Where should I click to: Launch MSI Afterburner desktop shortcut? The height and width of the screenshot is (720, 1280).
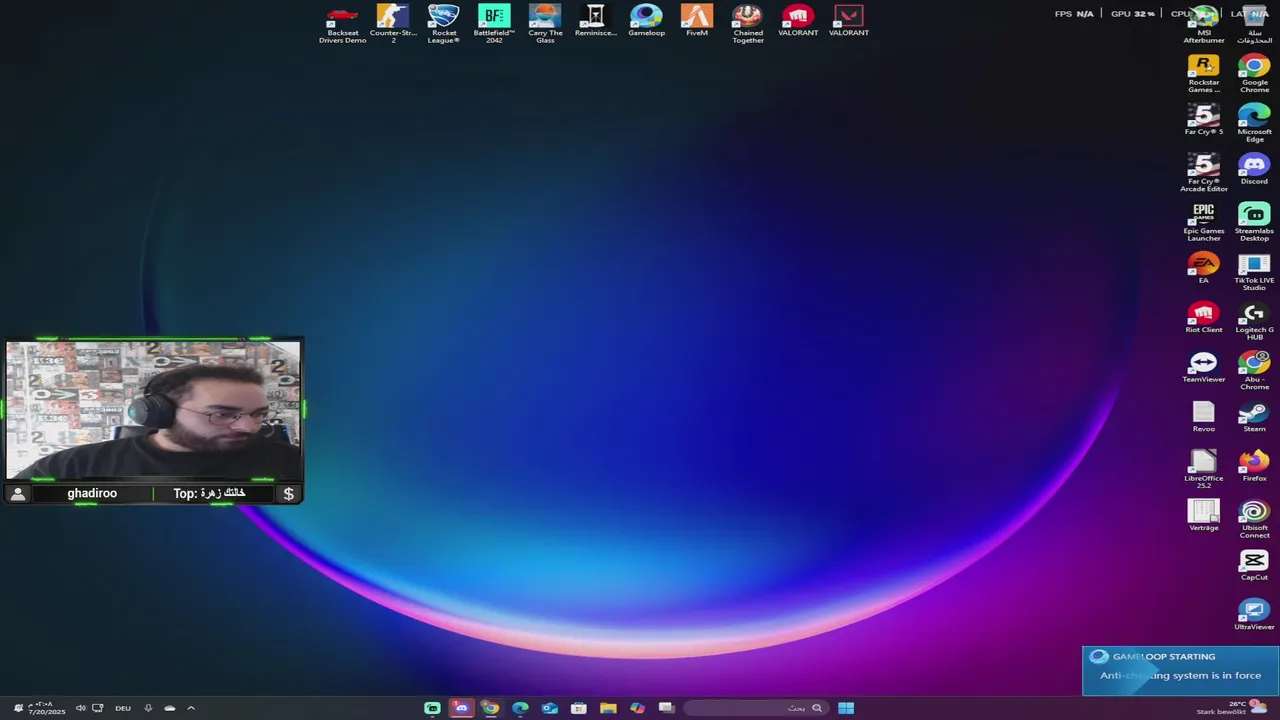click(1204, 24)
